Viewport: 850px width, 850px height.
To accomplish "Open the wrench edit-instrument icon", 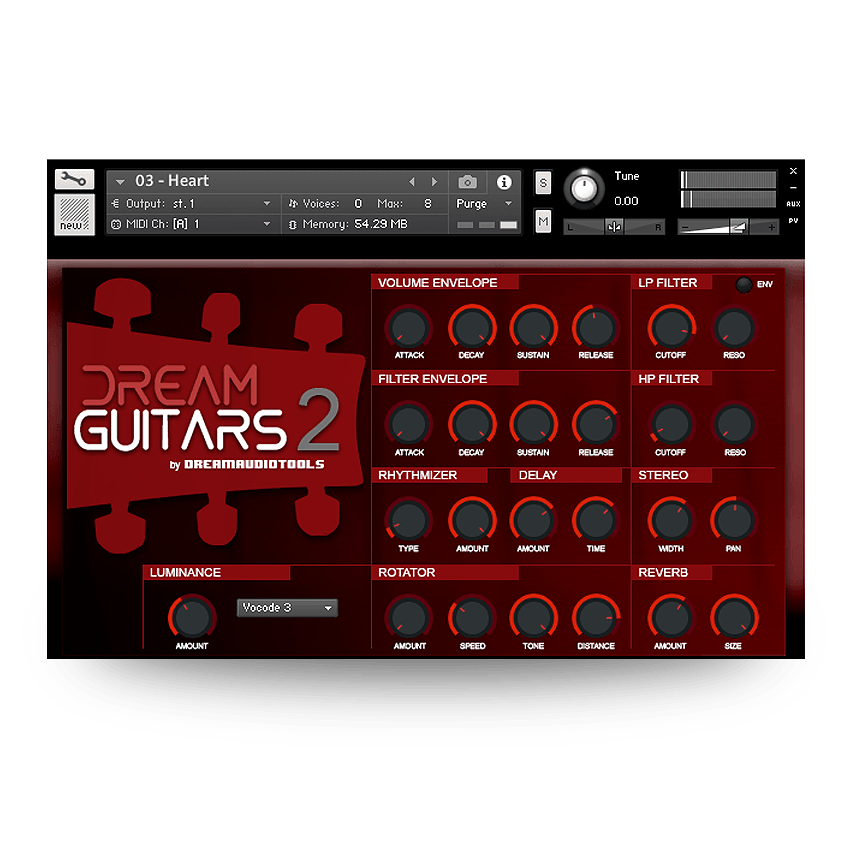I will 73,179.
